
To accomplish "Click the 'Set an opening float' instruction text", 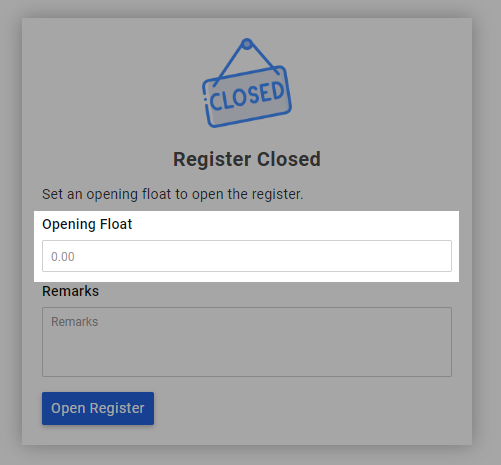I will [173, 194].
